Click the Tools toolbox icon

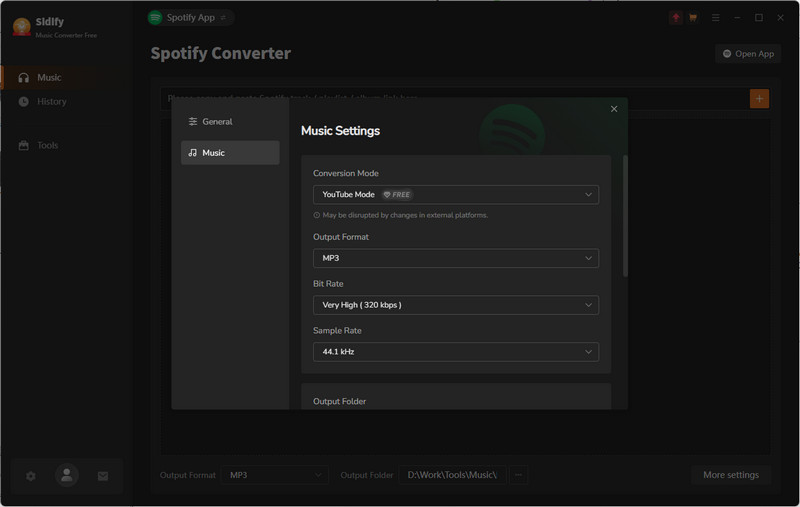pyautogui.click(x=23, y=145)
